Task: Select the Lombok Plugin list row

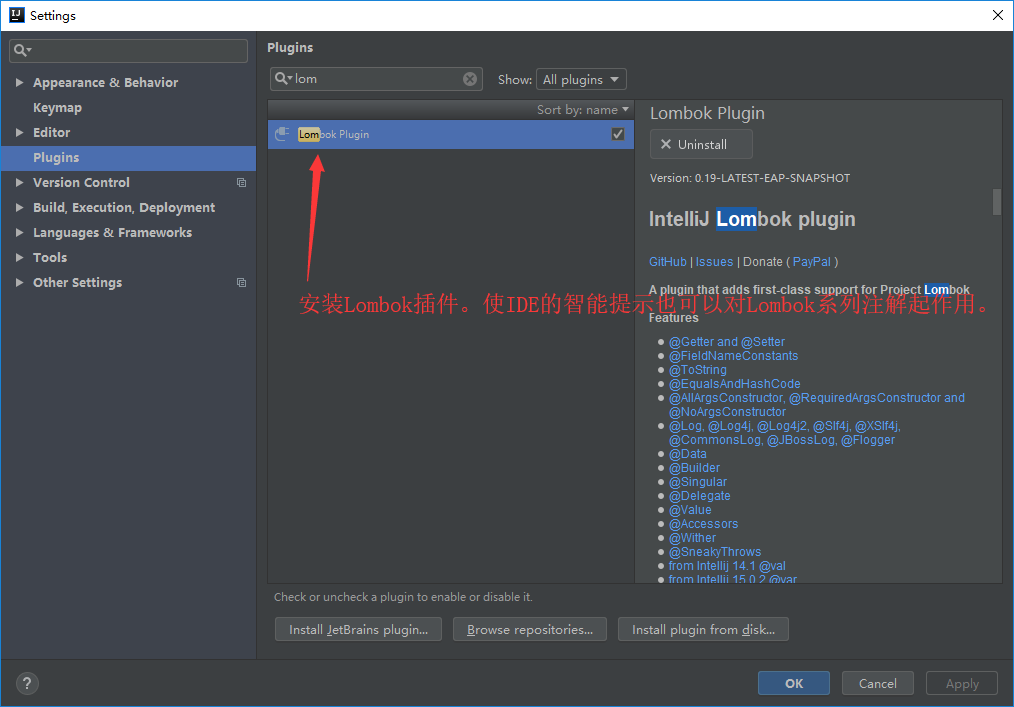Action: (451, 134)
